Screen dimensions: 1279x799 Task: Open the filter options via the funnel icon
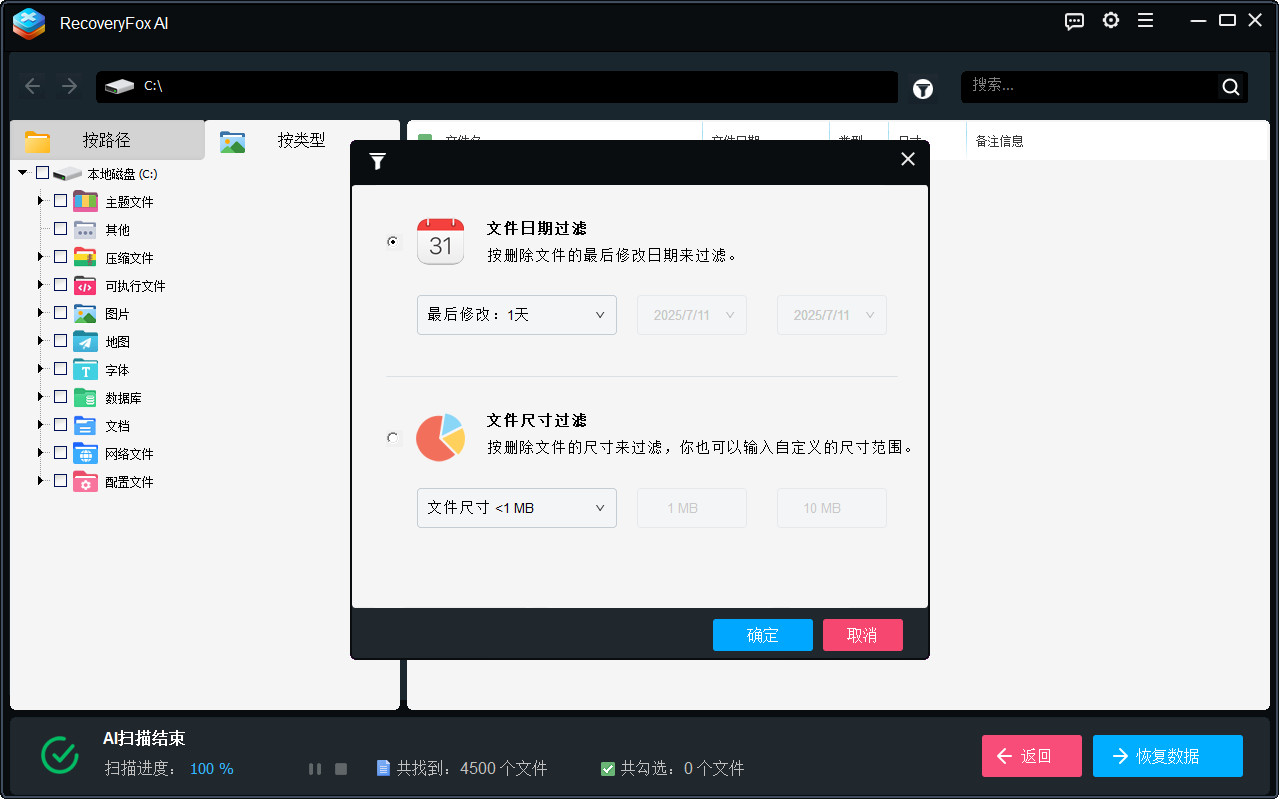click(x=922, y=88)
